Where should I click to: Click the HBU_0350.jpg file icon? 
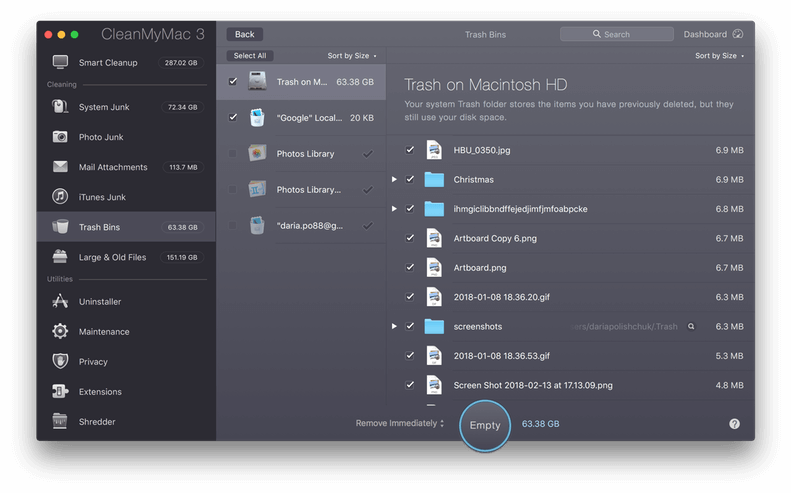[x=434, y=150]
